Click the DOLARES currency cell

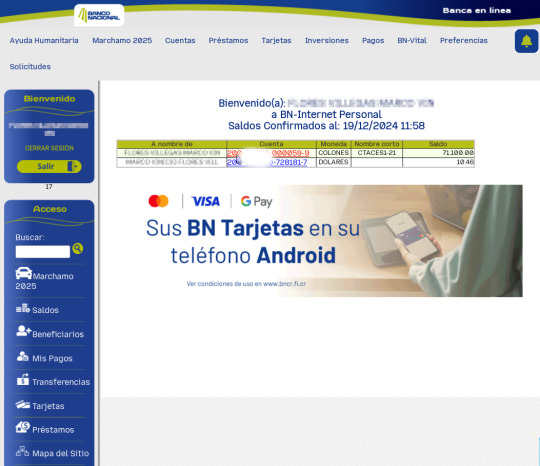[333, 162]
